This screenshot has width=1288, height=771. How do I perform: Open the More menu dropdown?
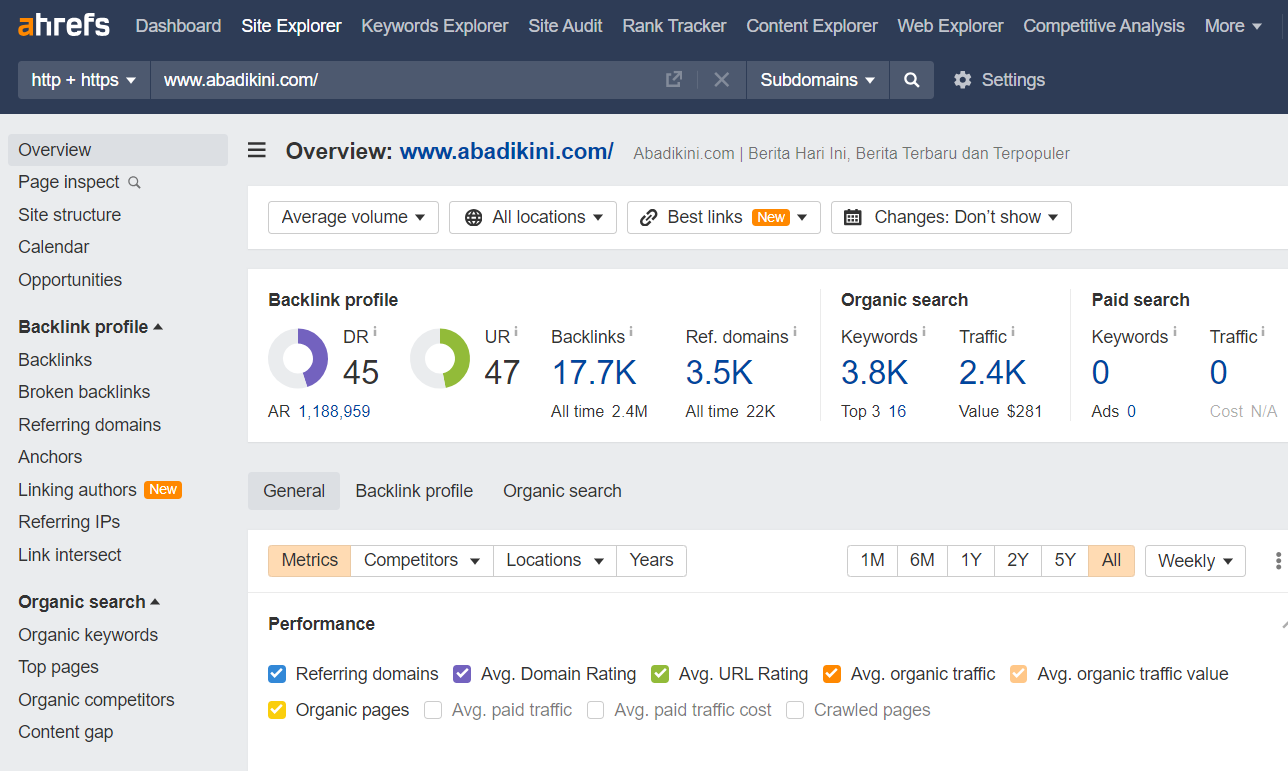tap(1233, 26)
